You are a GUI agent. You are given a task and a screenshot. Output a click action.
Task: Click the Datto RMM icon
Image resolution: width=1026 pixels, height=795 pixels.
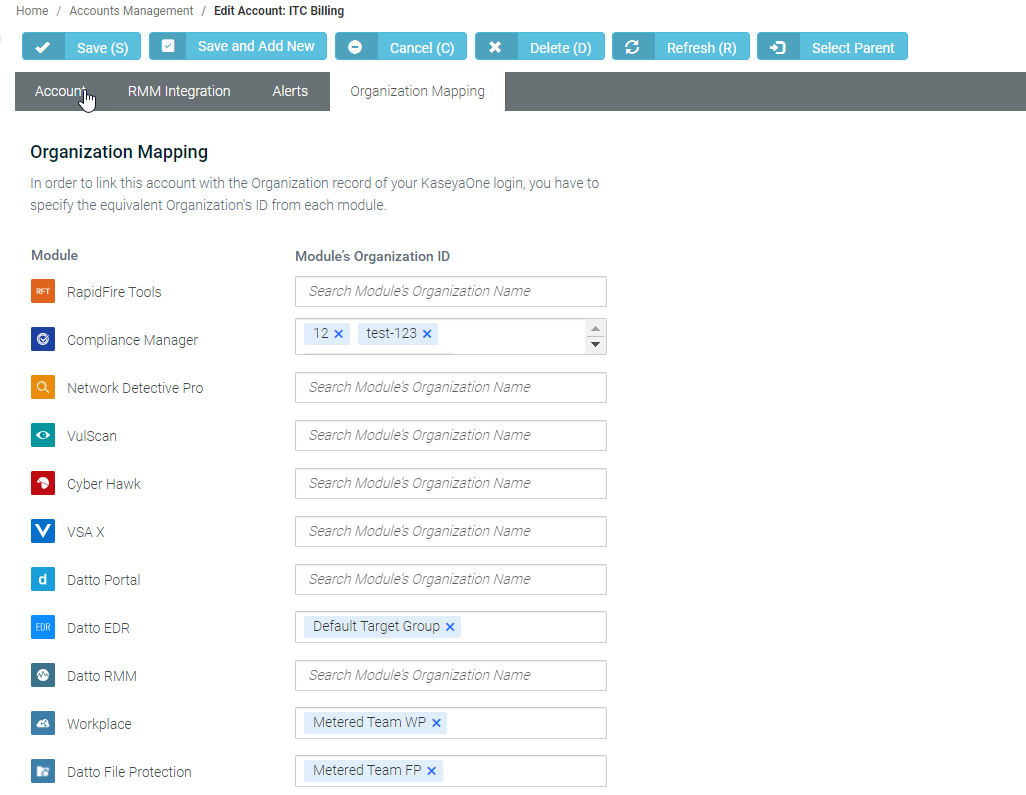[42, 675]
